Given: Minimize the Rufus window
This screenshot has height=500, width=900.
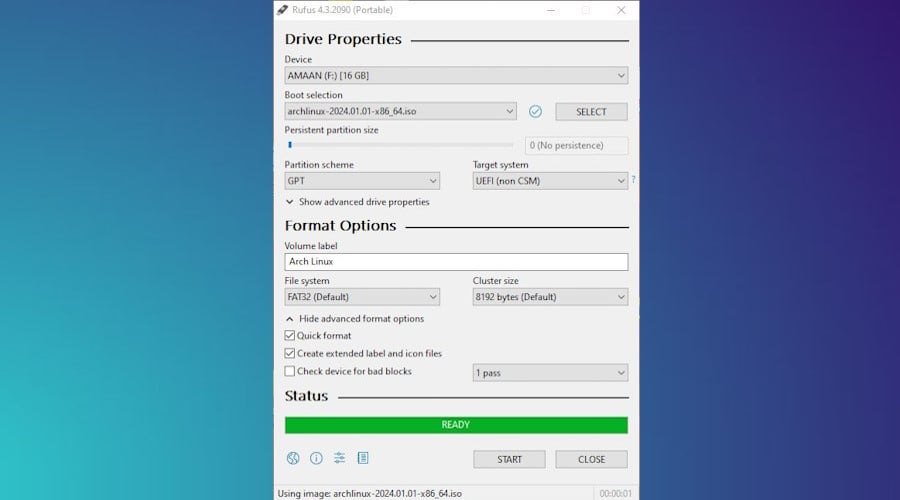Looking at the screenshot, I should 551,10.
